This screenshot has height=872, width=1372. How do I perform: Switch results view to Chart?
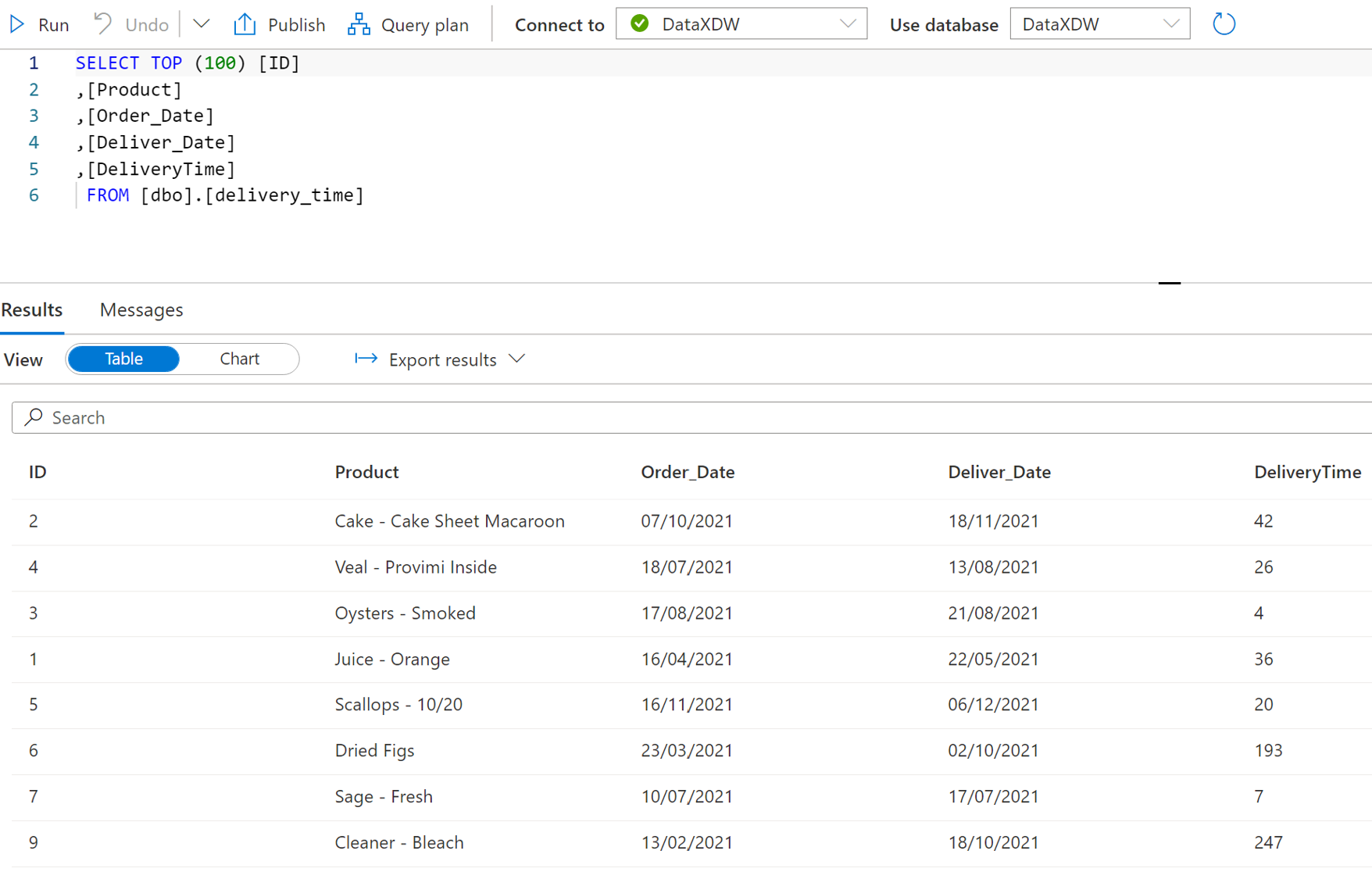coord(239,359)
